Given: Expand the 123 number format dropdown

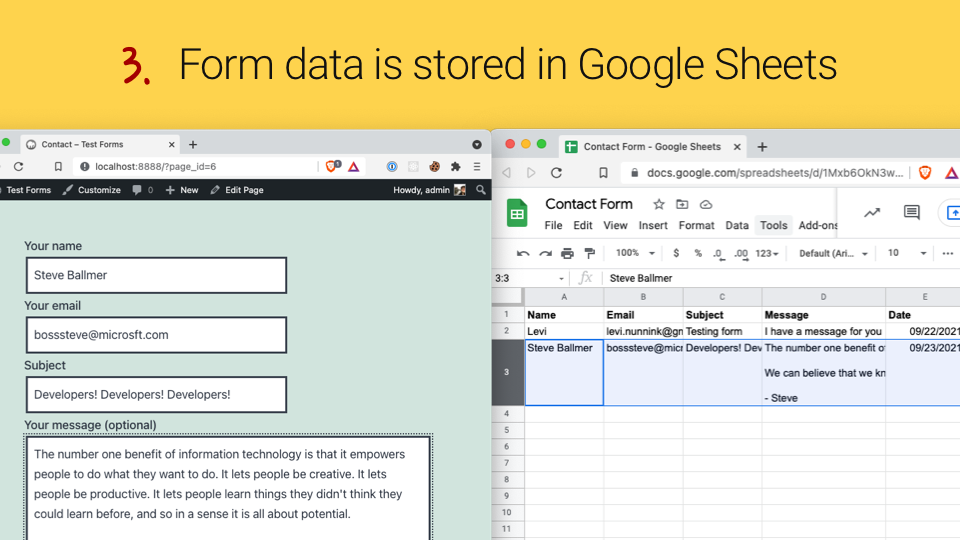Looking at the screenshot, I should (767, 254).
